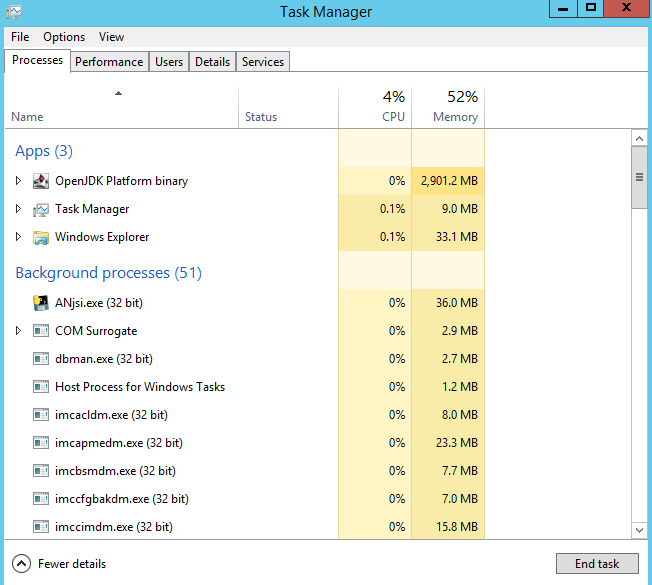This screenshot has width=652, height=585.
Task: Click the imcapmedm.exe process icon
Action: 41,443
